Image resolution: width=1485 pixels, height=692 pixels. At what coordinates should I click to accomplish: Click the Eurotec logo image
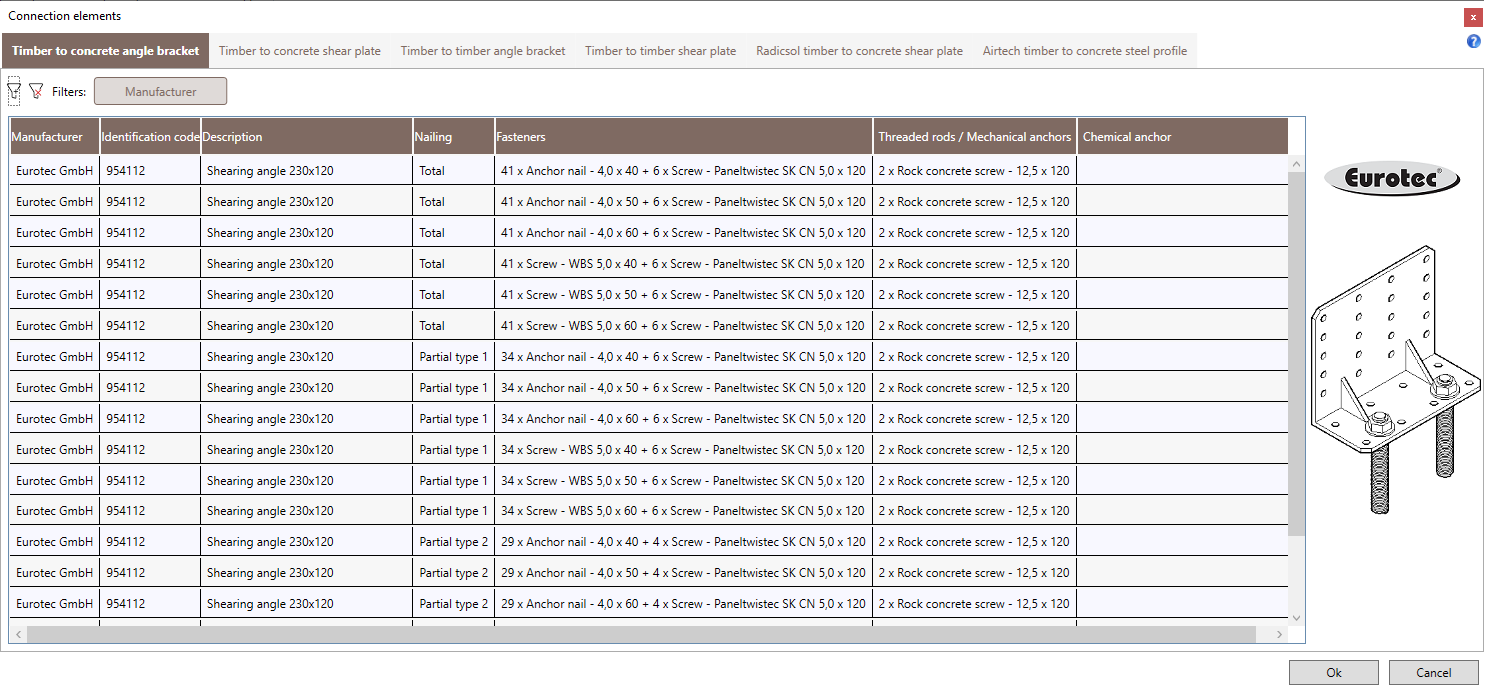[1392, 179]
